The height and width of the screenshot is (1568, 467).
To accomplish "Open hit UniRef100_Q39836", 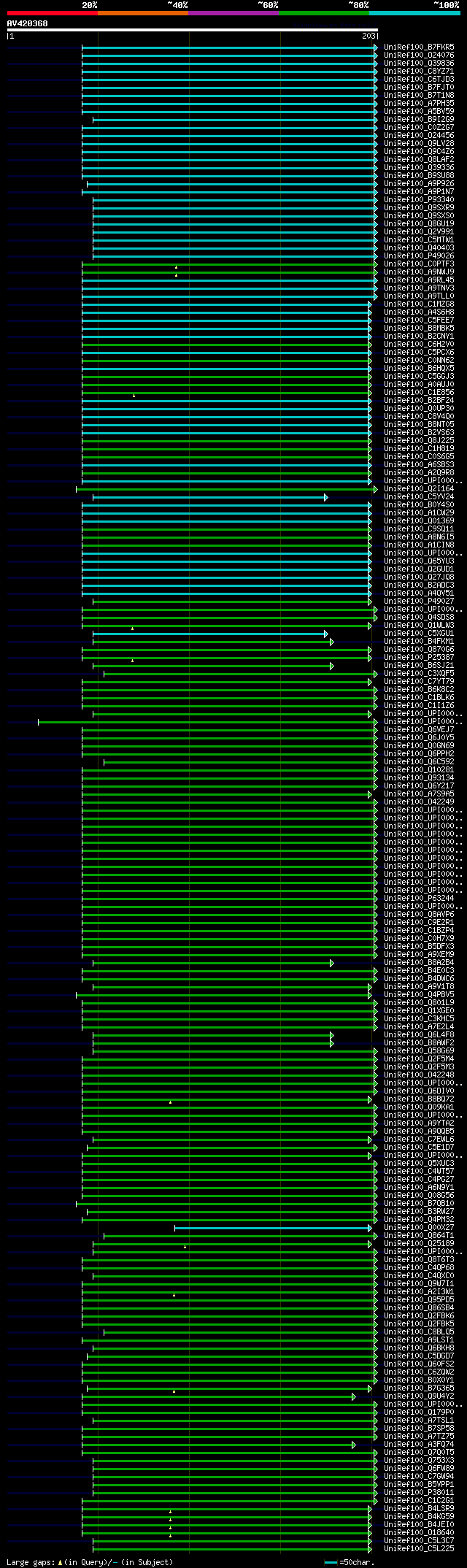I will click(419, 64).
